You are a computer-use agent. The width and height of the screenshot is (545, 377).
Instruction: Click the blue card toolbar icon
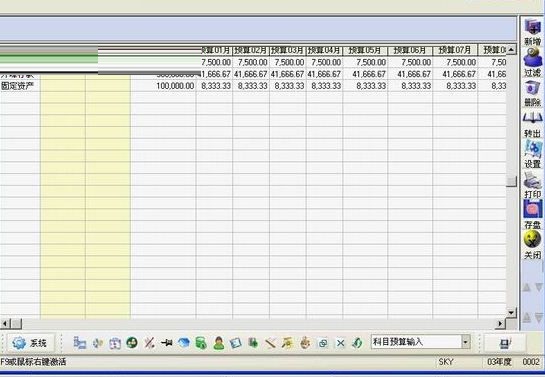pos(236,343)
